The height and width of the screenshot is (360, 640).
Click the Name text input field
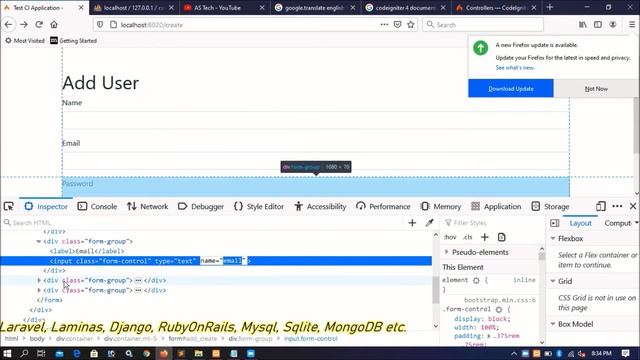(316, 120)
